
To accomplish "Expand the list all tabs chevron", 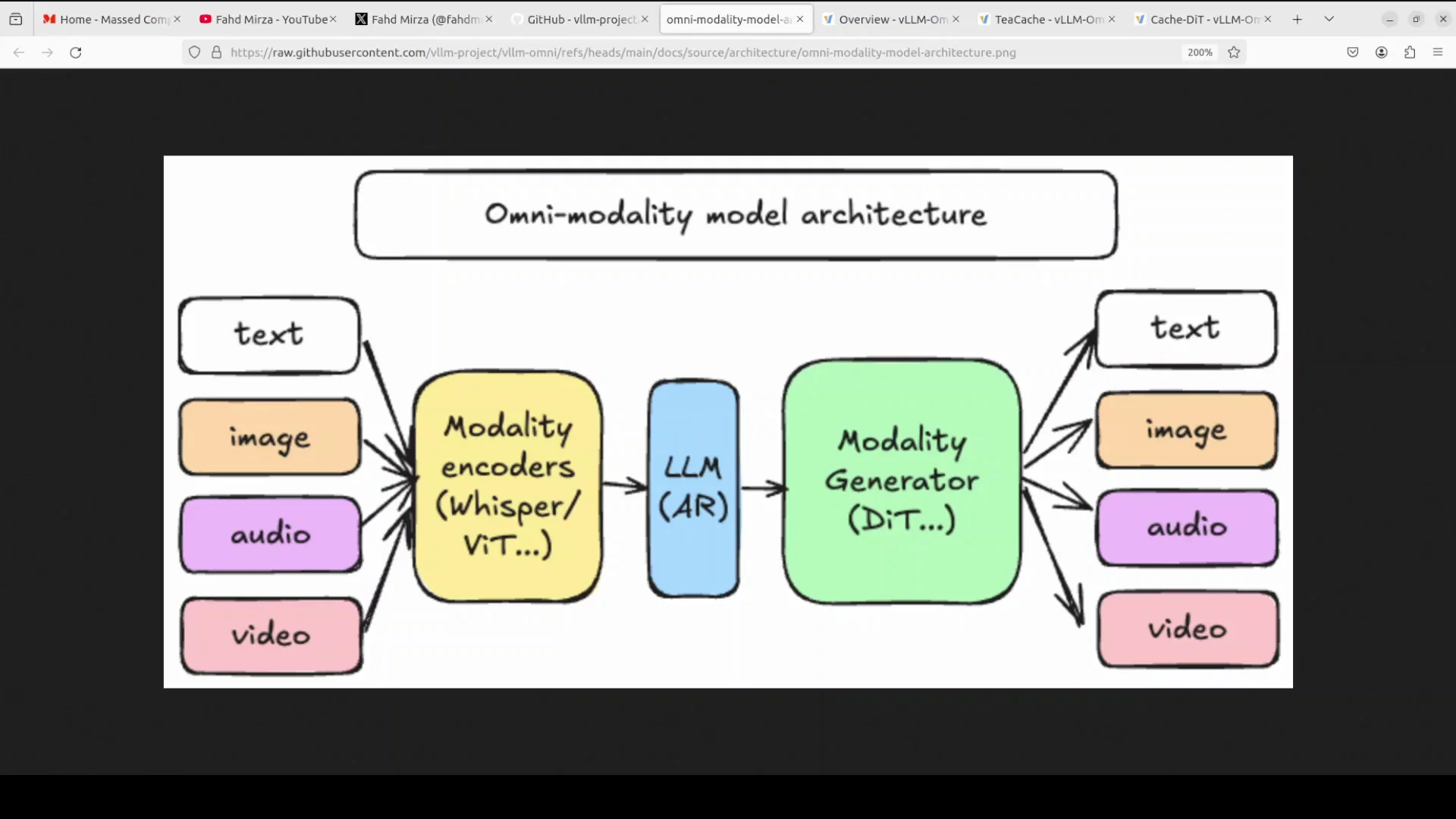I will 1329,20.
